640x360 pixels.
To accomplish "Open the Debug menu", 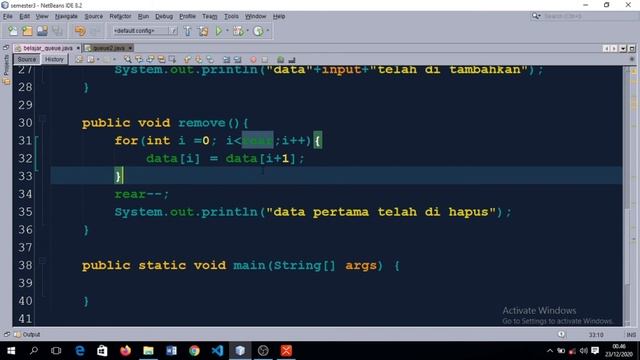I will [x=164, y=16].
